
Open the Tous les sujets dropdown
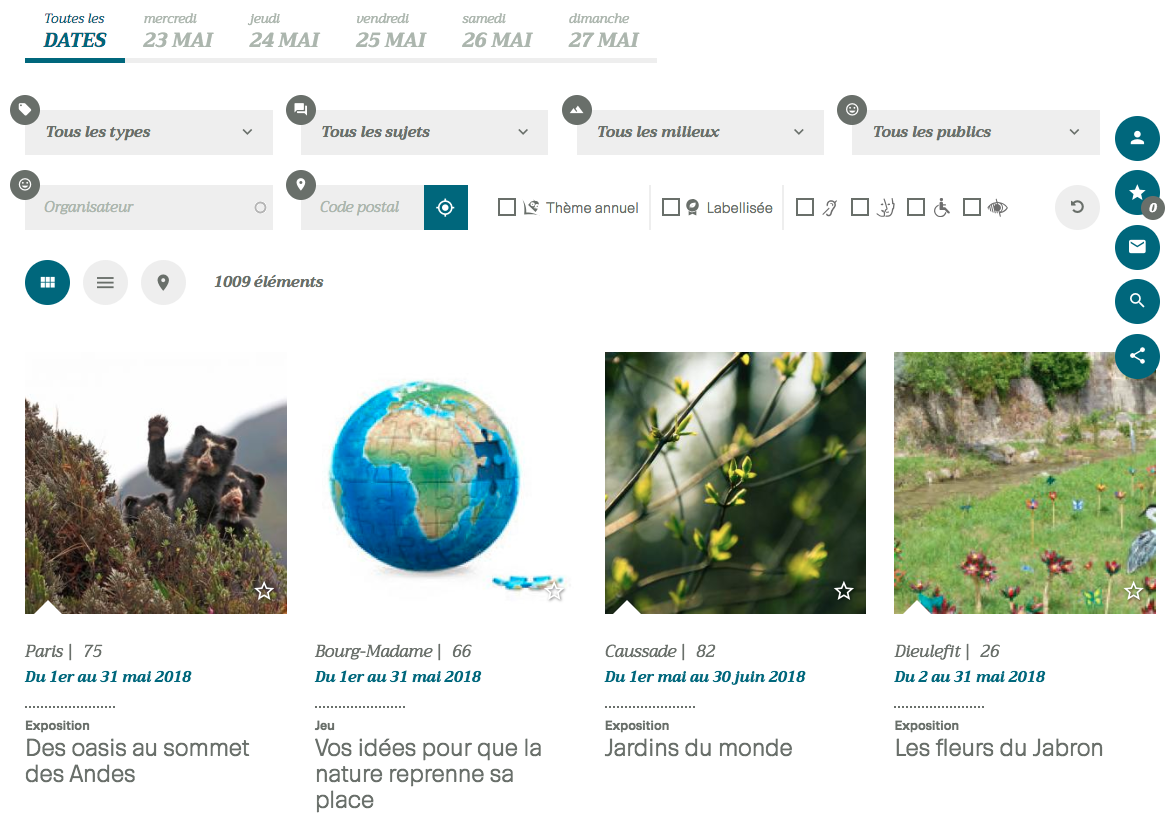425,132
